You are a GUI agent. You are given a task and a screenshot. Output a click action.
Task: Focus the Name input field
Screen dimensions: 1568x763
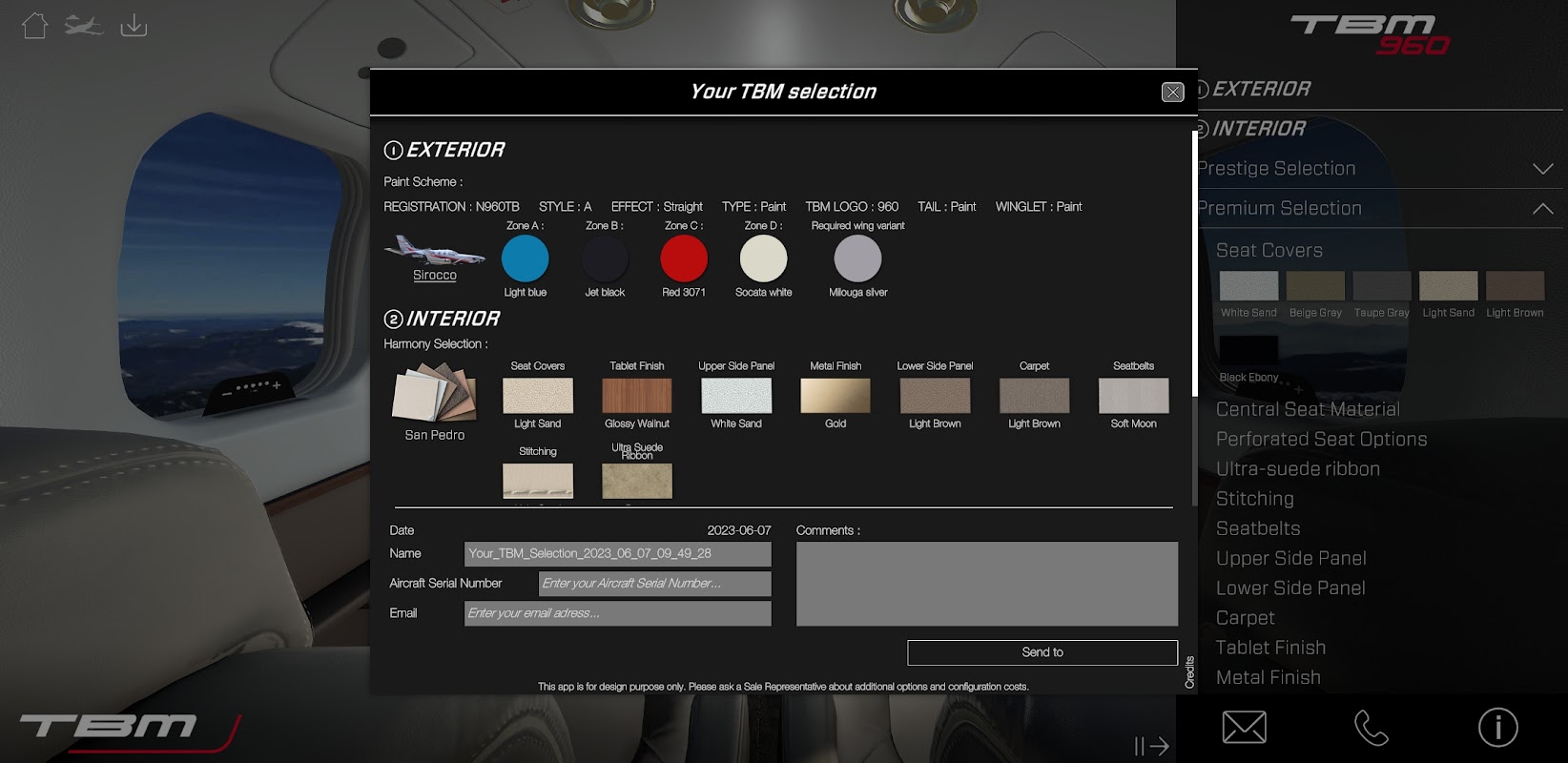[x=618, y=554]
